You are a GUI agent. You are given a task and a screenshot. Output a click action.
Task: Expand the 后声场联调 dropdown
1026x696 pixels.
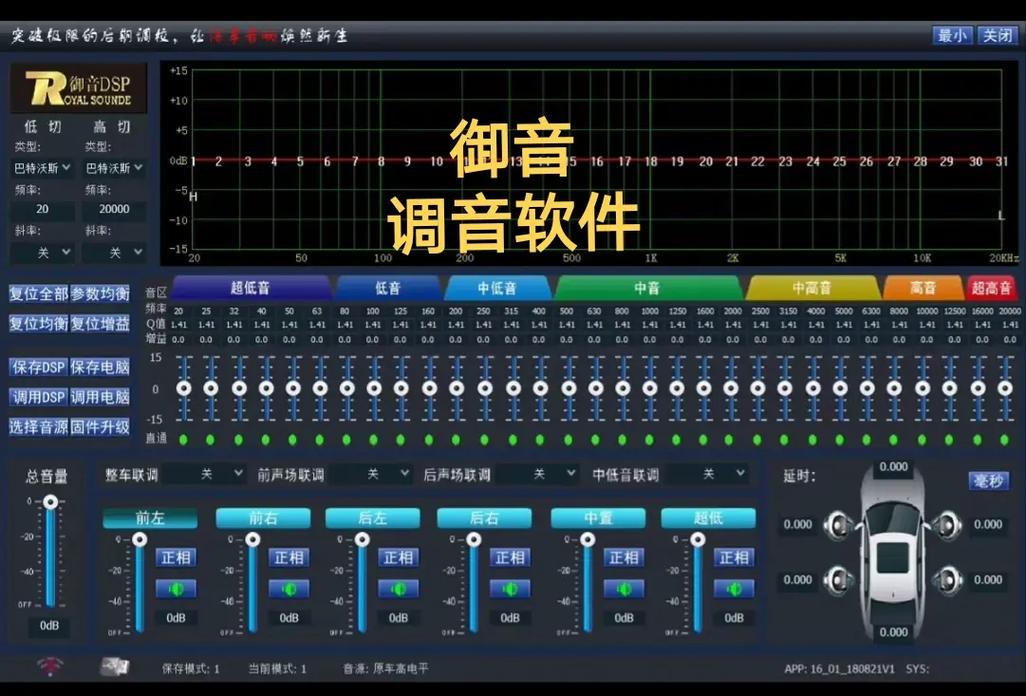click(x=537, y=474)
